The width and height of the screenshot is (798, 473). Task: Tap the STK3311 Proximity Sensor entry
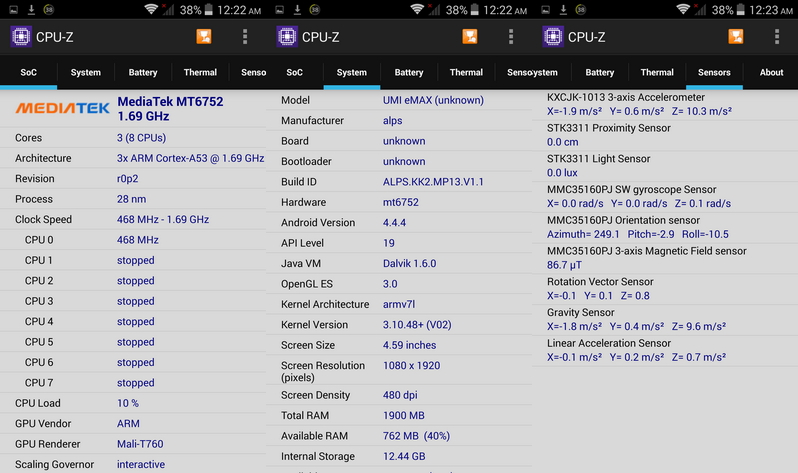[x=665, y=135]
